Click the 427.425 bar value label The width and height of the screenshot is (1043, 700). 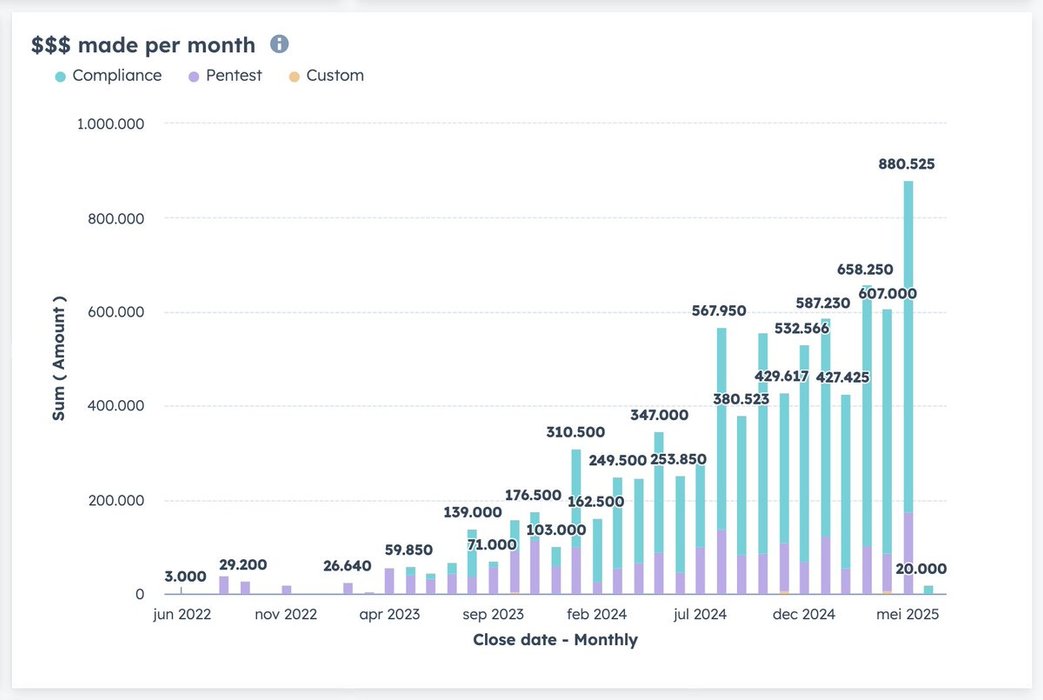[x=842, y=377]
